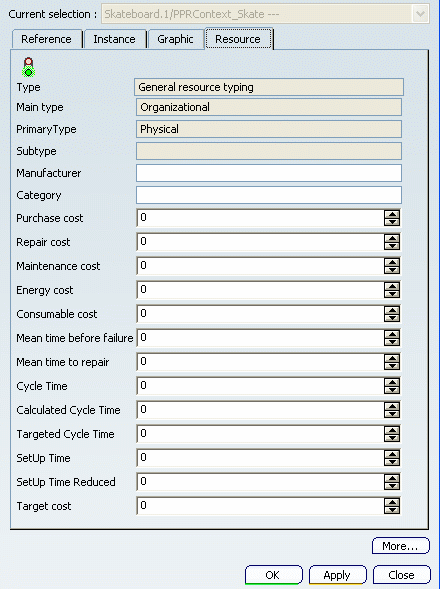440x589 pixels.
Task: Decrease Calculated Cycle Time value
Action: click(x=392, y=414)
